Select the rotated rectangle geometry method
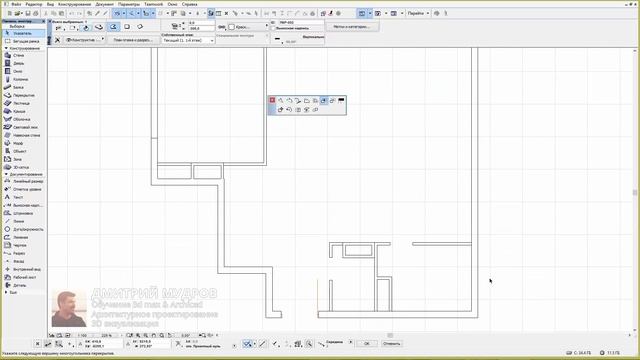 (x=140, y=27)
